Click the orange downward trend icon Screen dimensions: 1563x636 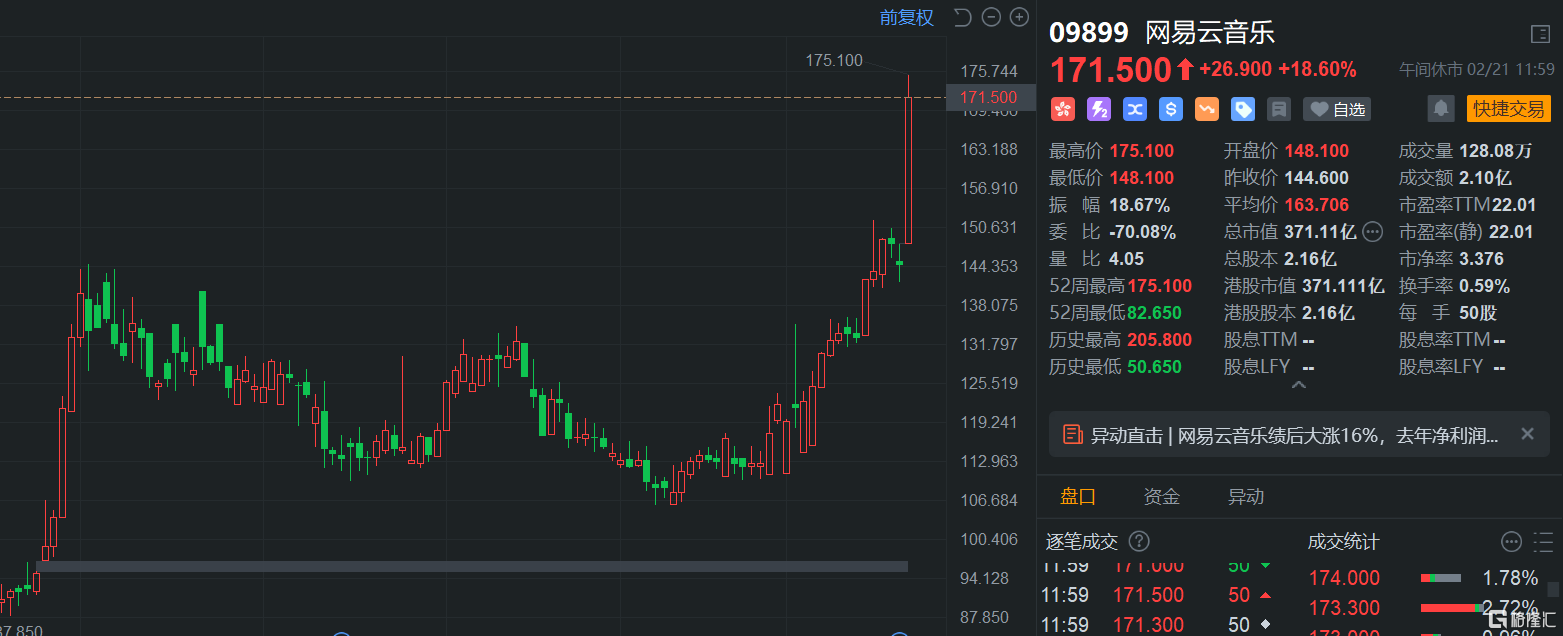point(1207,109)
